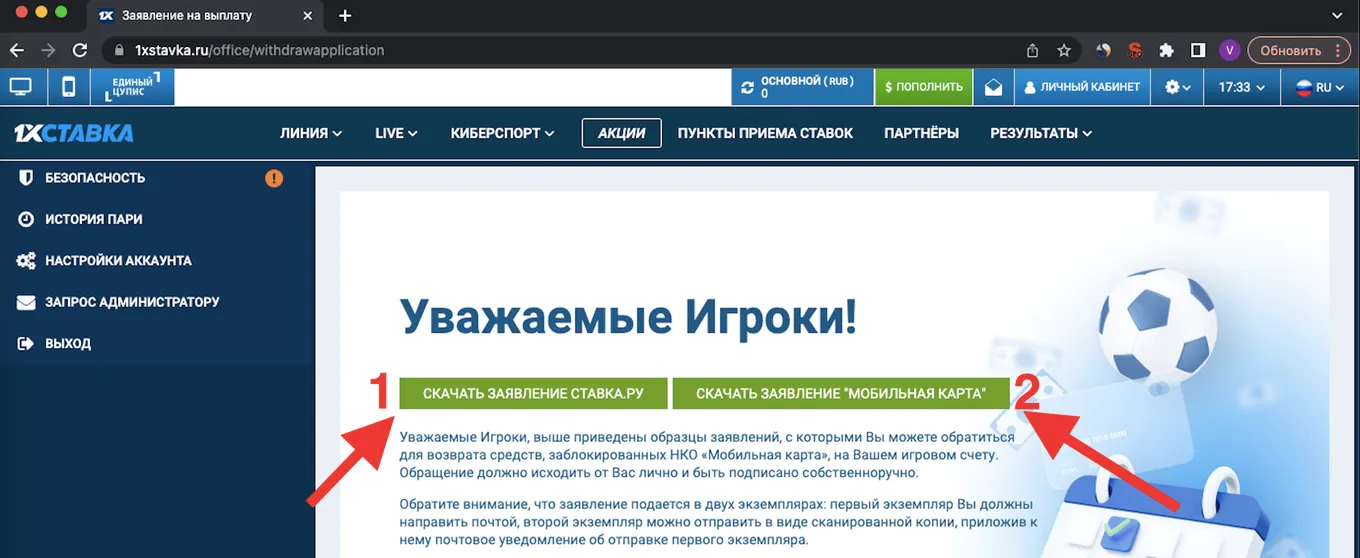Open the ПАРТНЁРЫ menu item
Screen dimensions: 1360x558
pos(921,133)
